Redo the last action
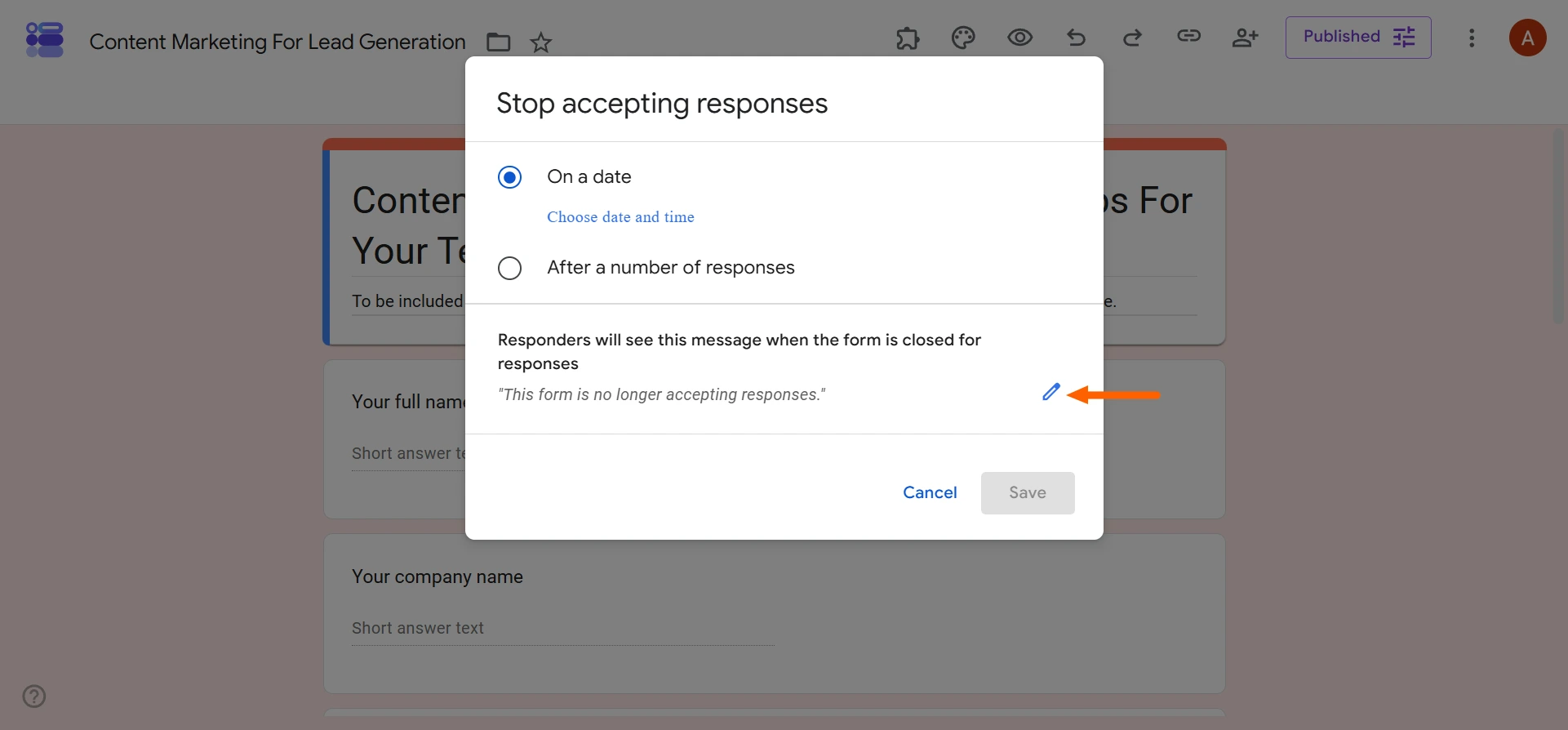The image size is (1568, 730). pos(1132,38)
